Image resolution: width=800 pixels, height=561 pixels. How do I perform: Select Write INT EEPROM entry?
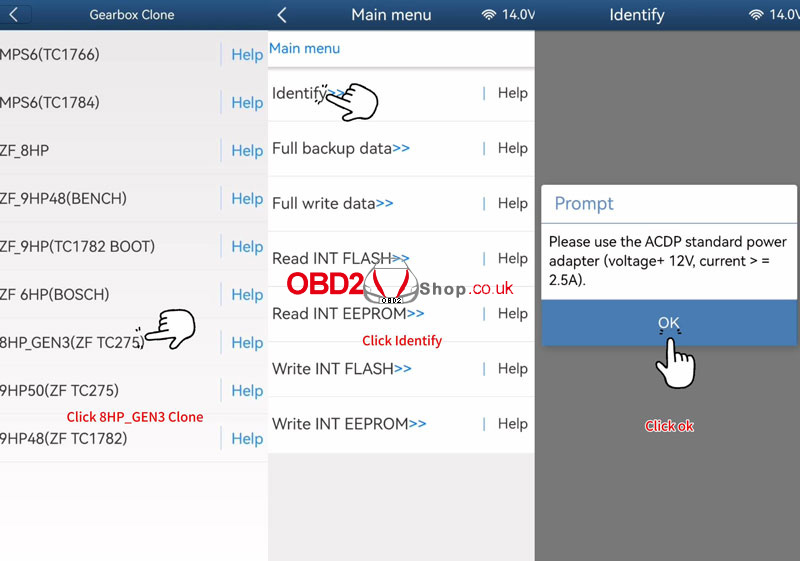point(349,424)
